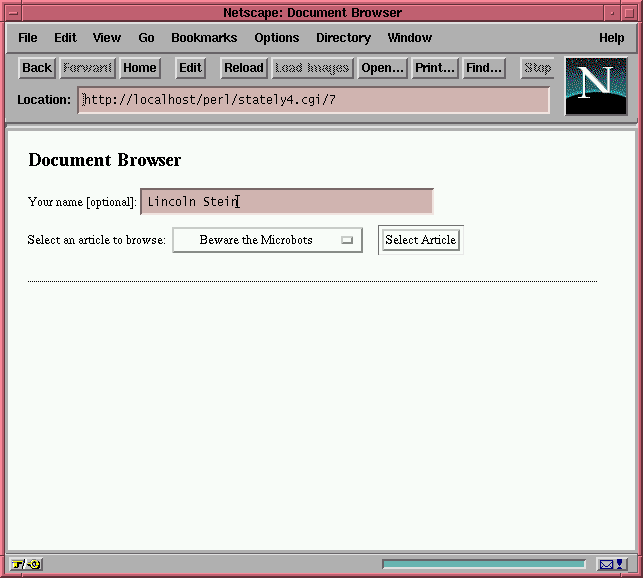
Task: Open the window menu button in title bar
Action: 13,13
